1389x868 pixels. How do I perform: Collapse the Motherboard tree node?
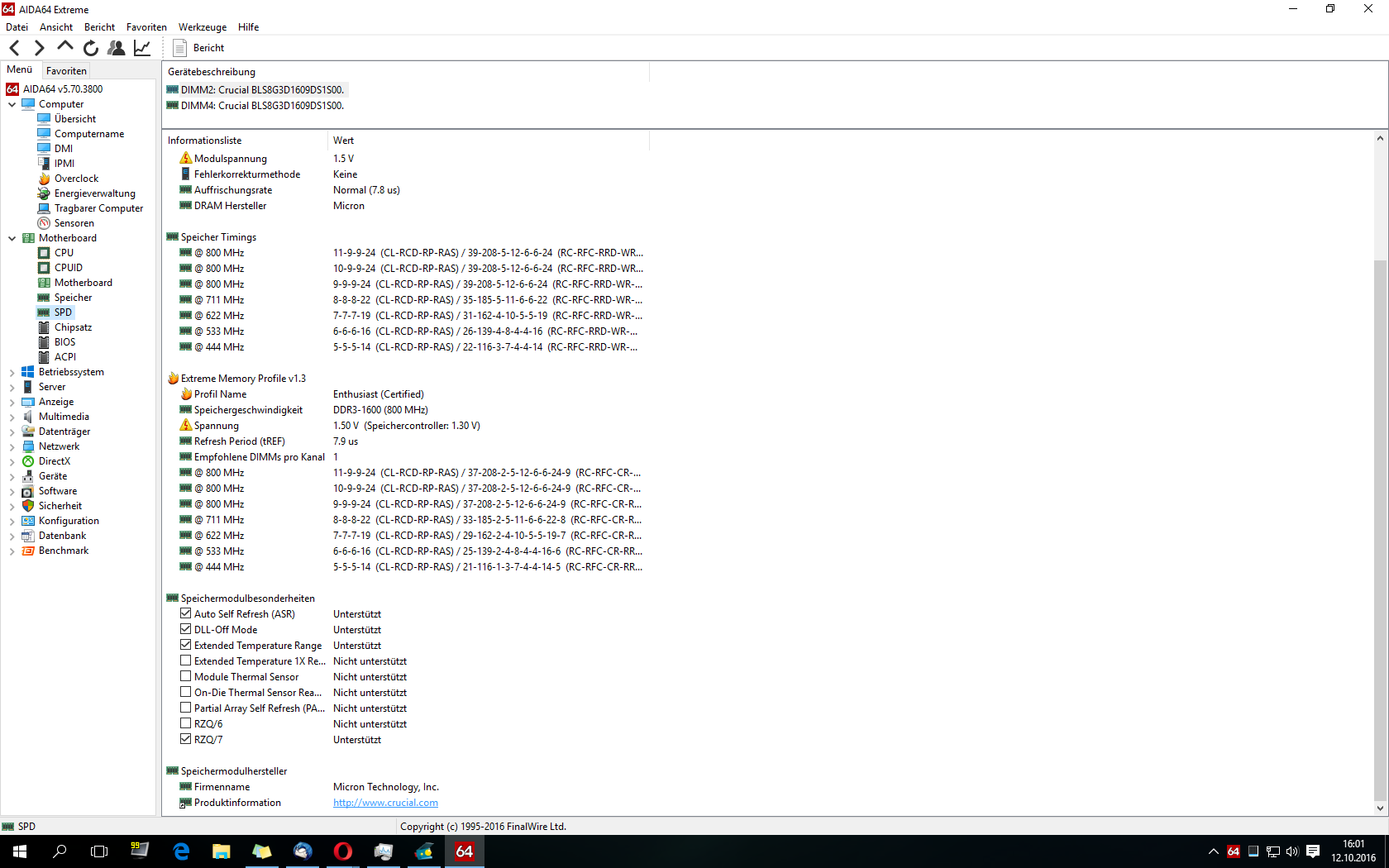click(x=12, y=238)
